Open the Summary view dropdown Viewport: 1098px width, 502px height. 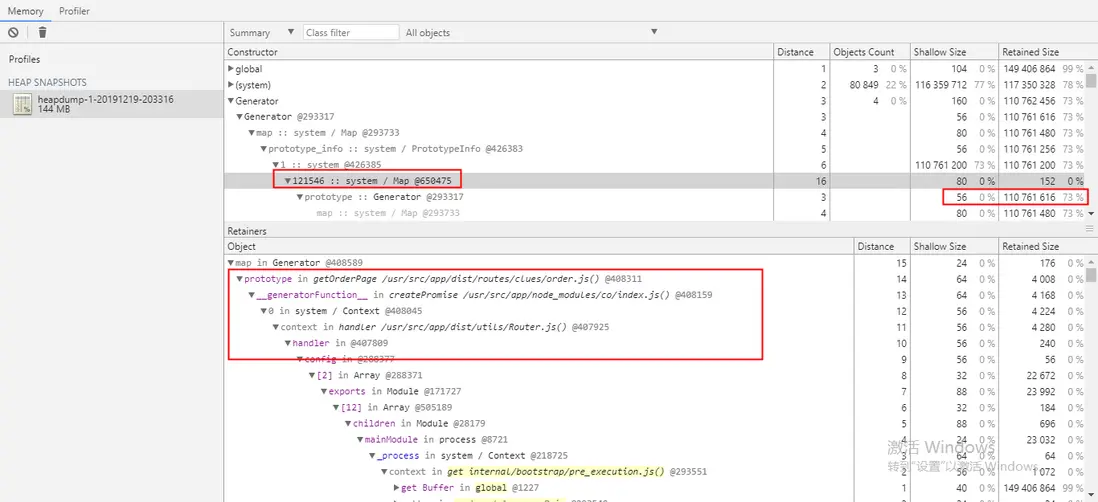262,33
